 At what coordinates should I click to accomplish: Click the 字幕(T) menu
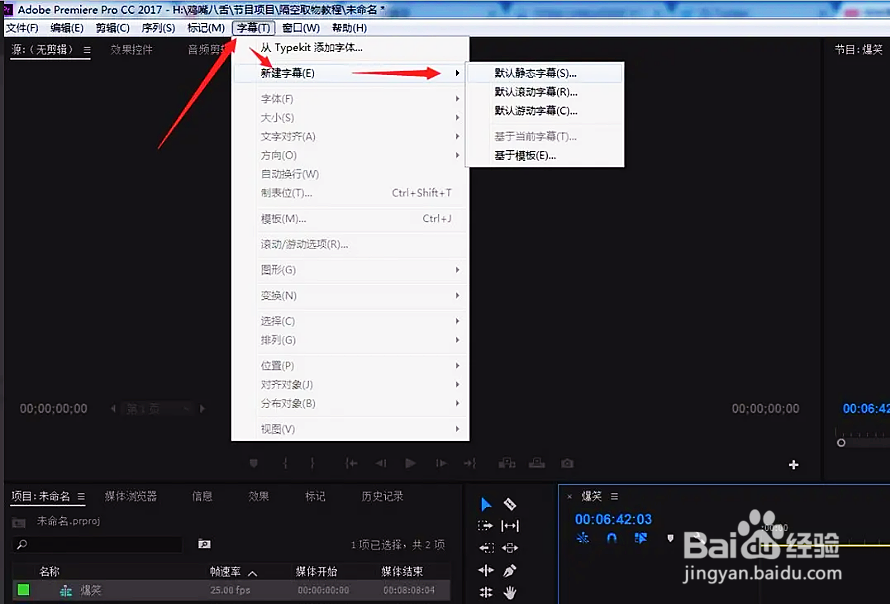point(254,28)
